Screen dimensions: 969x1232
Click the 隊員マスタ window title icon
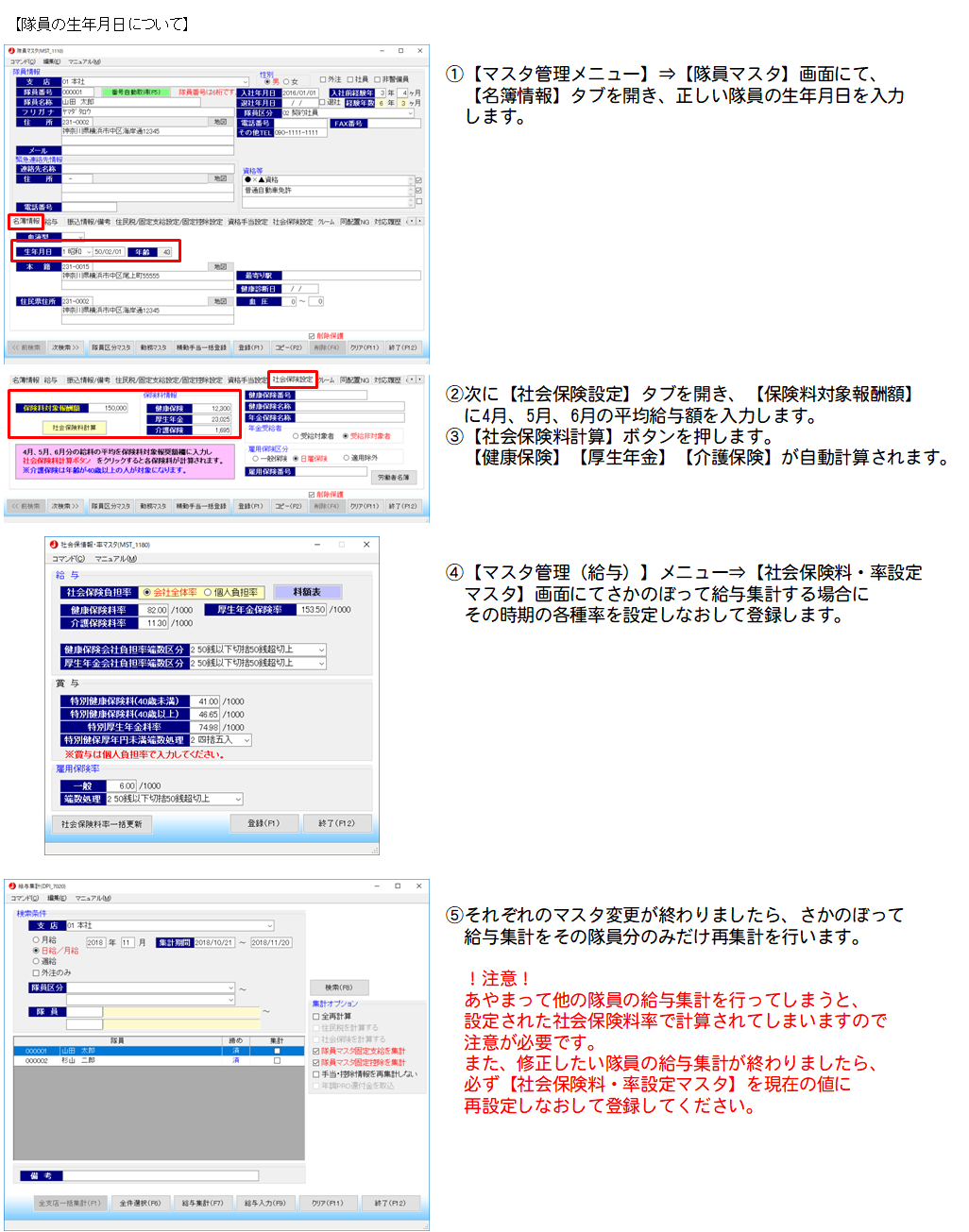coord(11,51)
